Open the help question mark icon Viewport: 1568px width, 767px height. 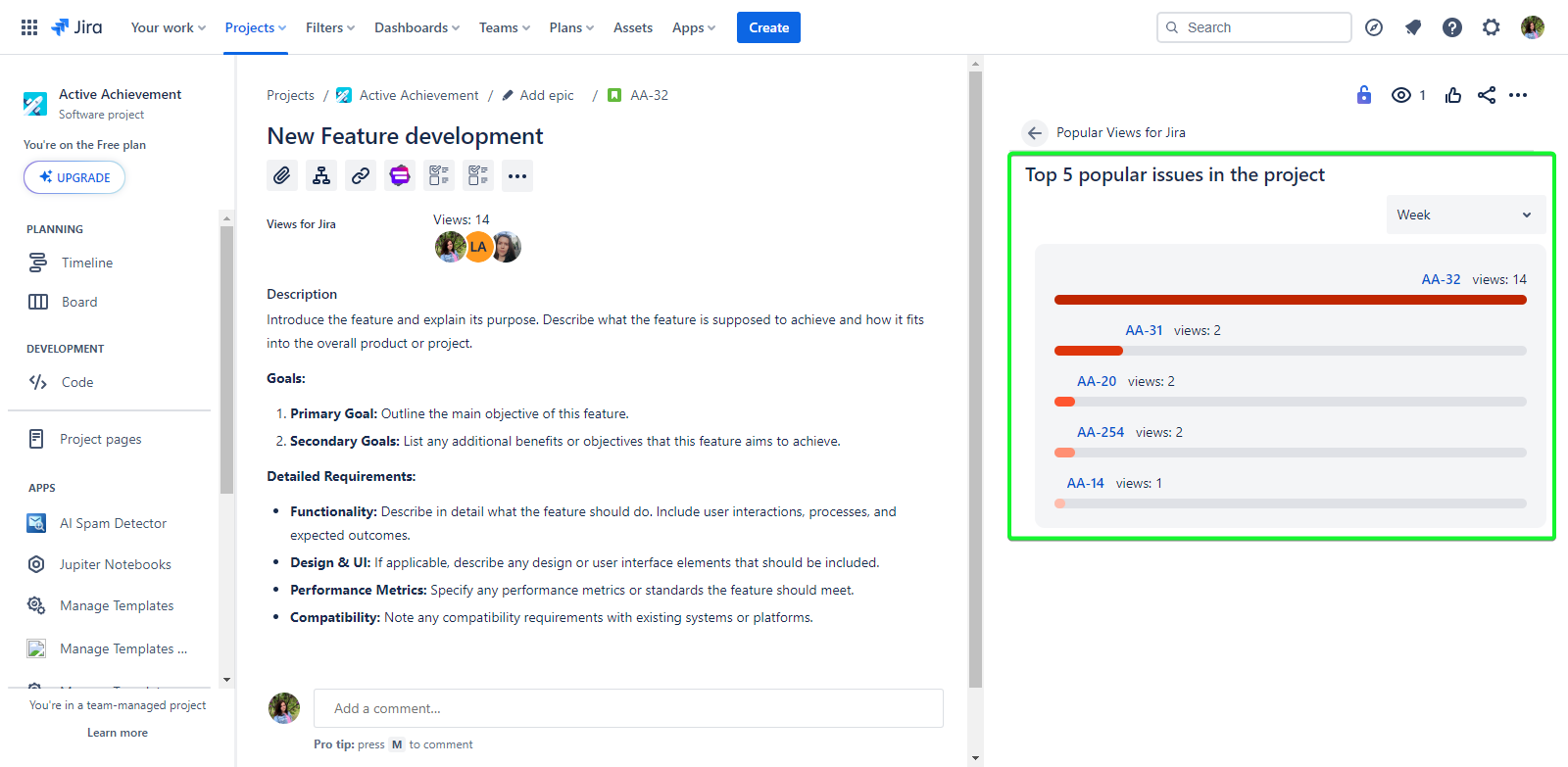pyautogui.click(x=1452, y=27)
